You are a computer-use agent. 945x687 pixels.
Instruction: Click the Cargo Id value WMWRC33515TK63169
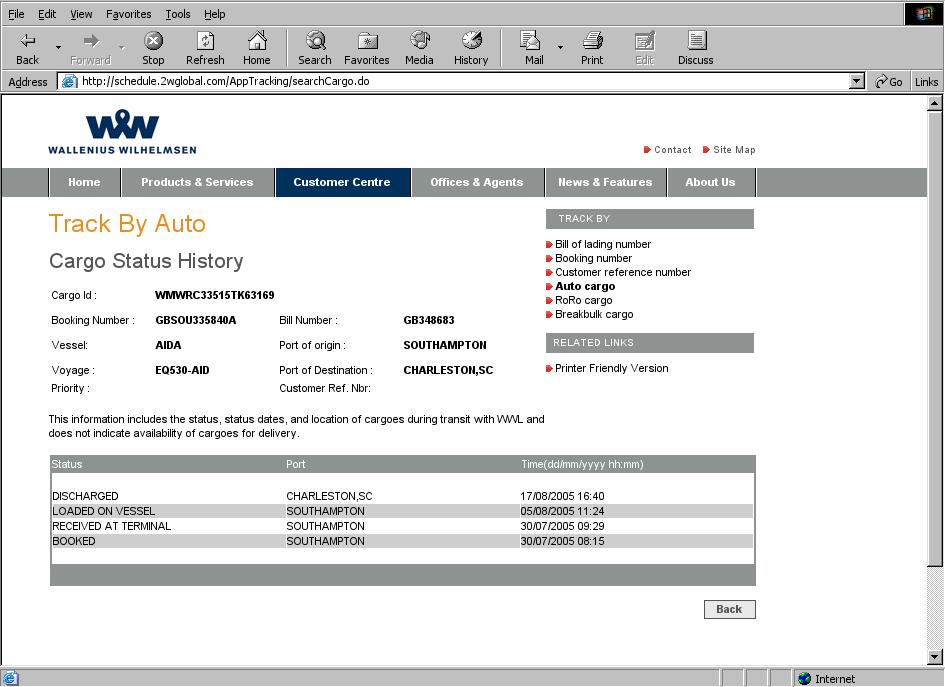pyautogui.click(x=215, y=295)
